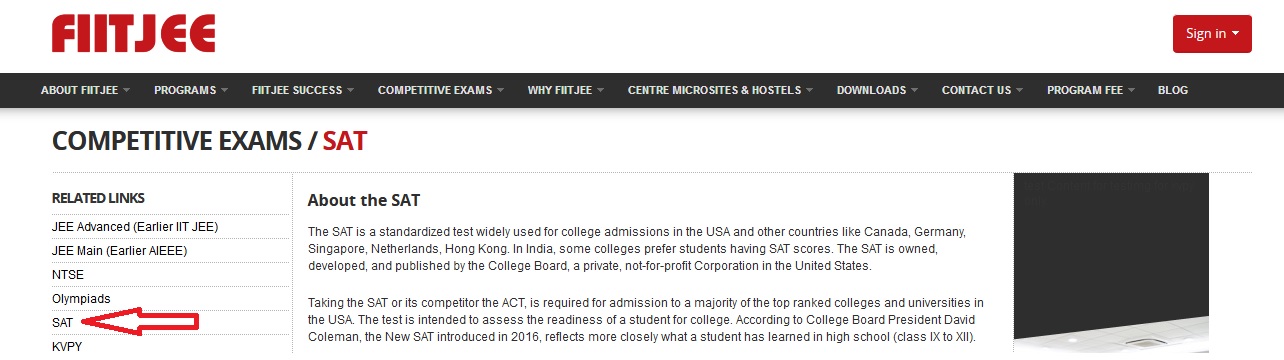Expand the ABOUT FIITJEE menu
This screenshot has width=1284, height=360.
86,90
